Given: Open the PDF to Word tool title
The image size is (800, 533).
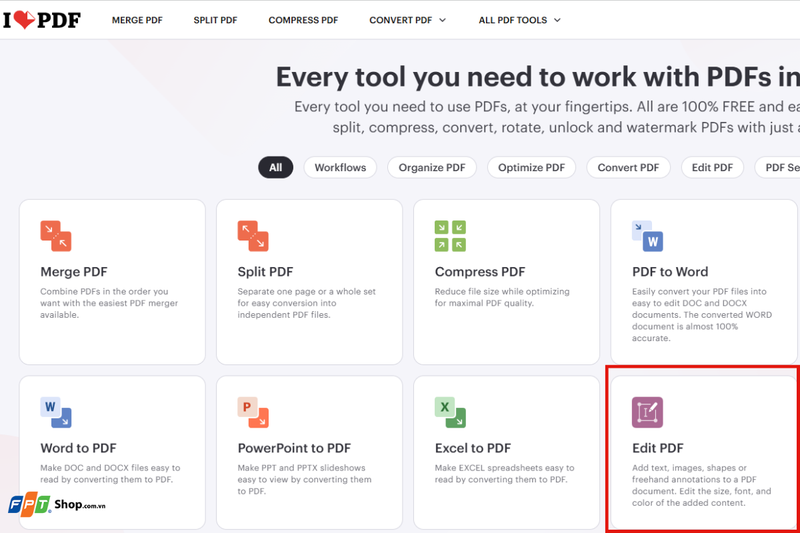Looking at the screenshot, I should (670, 272).
